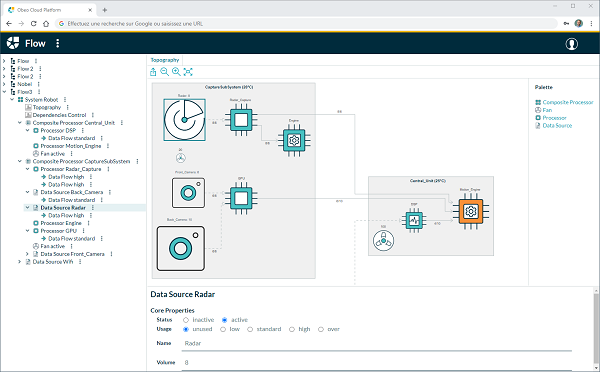Expand Data Source Wifi
The width and height of the screenshot is (600, 372).
(x=20, y=262)
